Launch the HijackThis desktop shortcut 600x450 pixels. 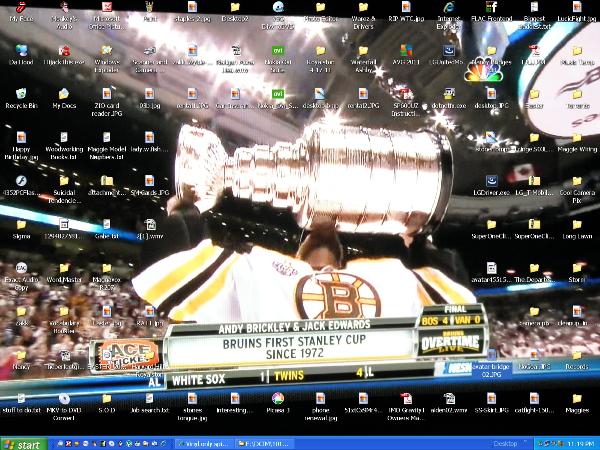click(x=64, y=51)
